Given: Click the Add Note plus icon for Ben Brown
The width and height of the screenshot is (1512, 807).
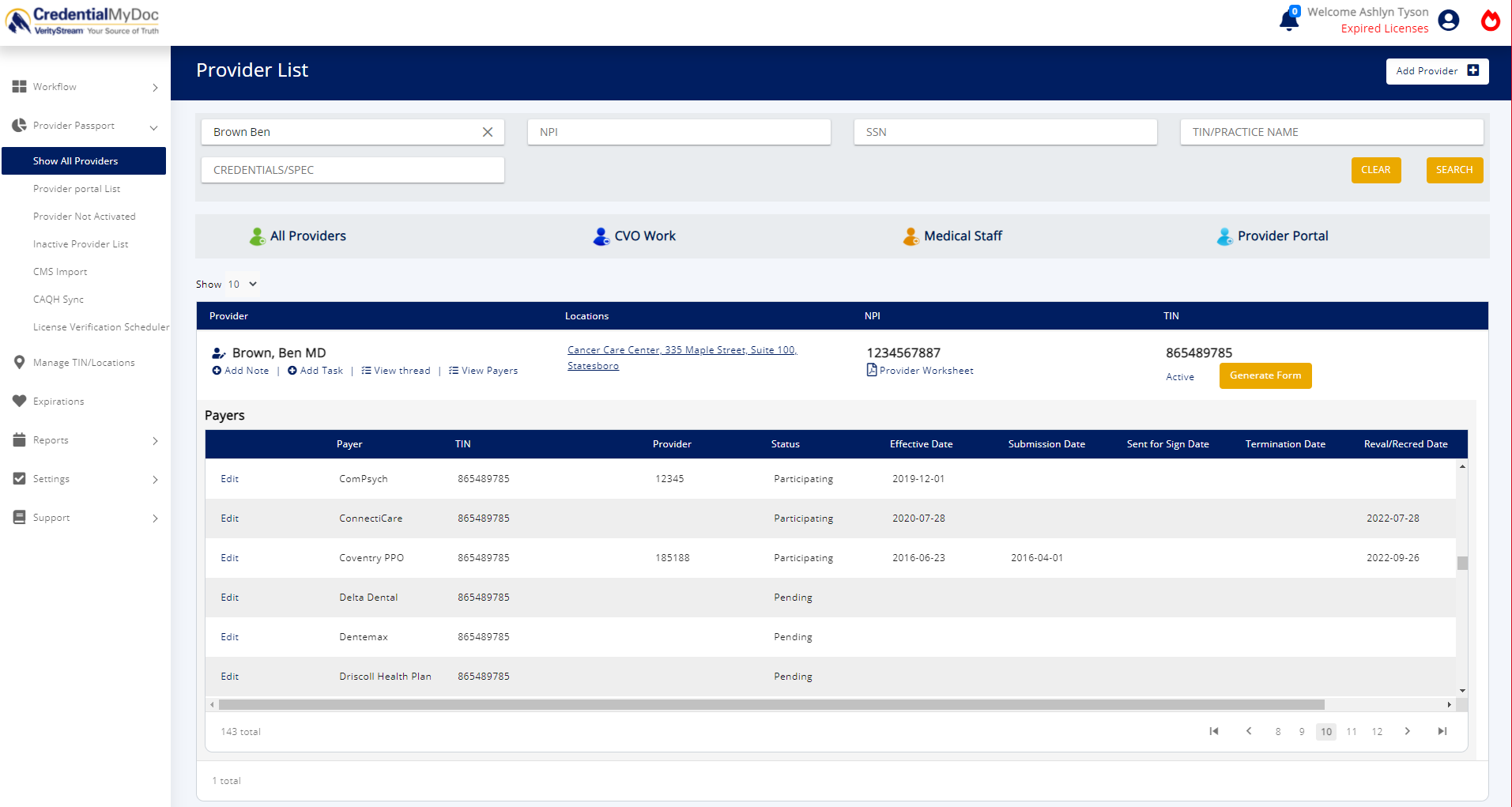Looking at the screenshot, I should 218,370.
